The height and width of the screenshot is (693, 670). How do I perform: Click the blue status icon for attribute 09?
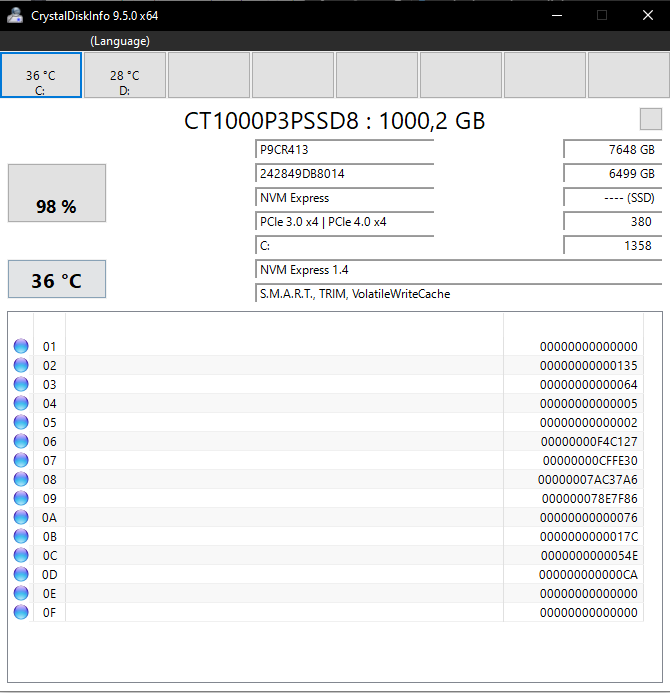click(x=21, y=498)
